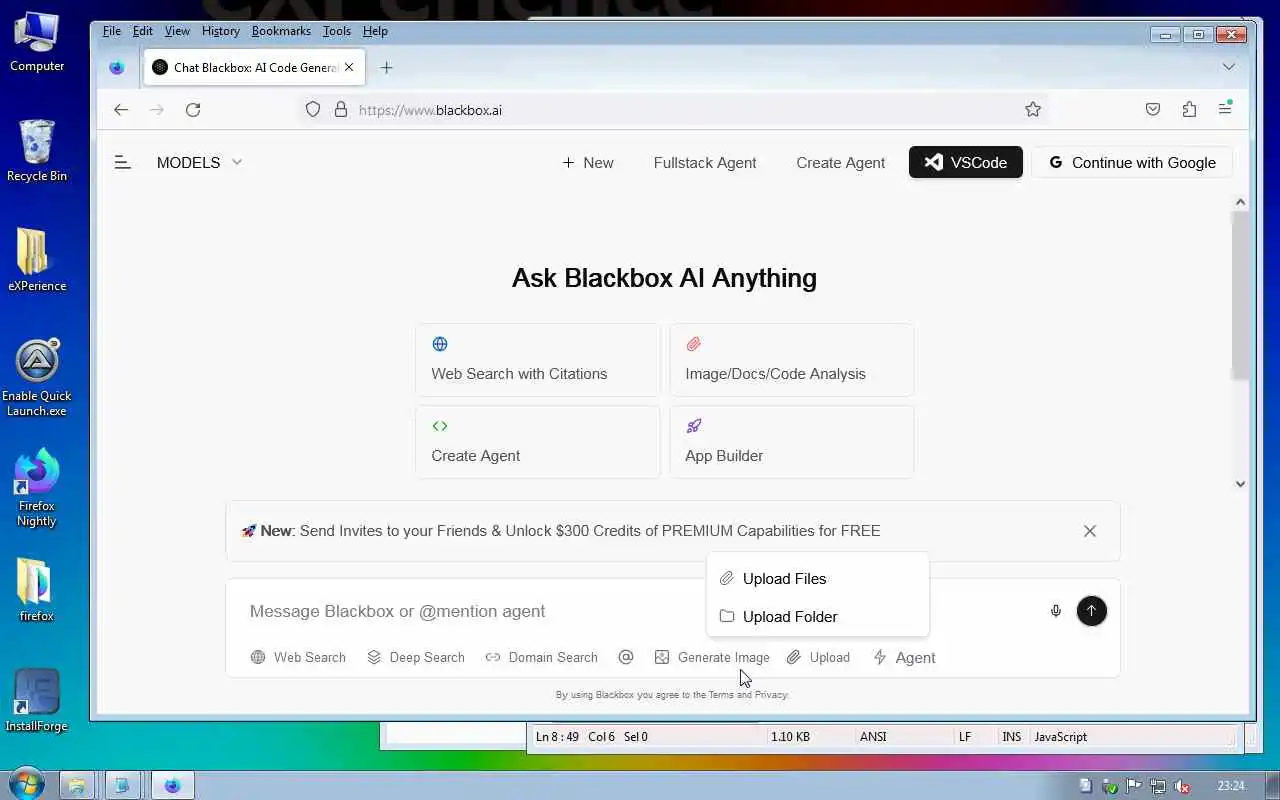The width and height of the screenshot is (1280, 800).
Task: Choose the App Builder card
Action: (x=792, y=442)
